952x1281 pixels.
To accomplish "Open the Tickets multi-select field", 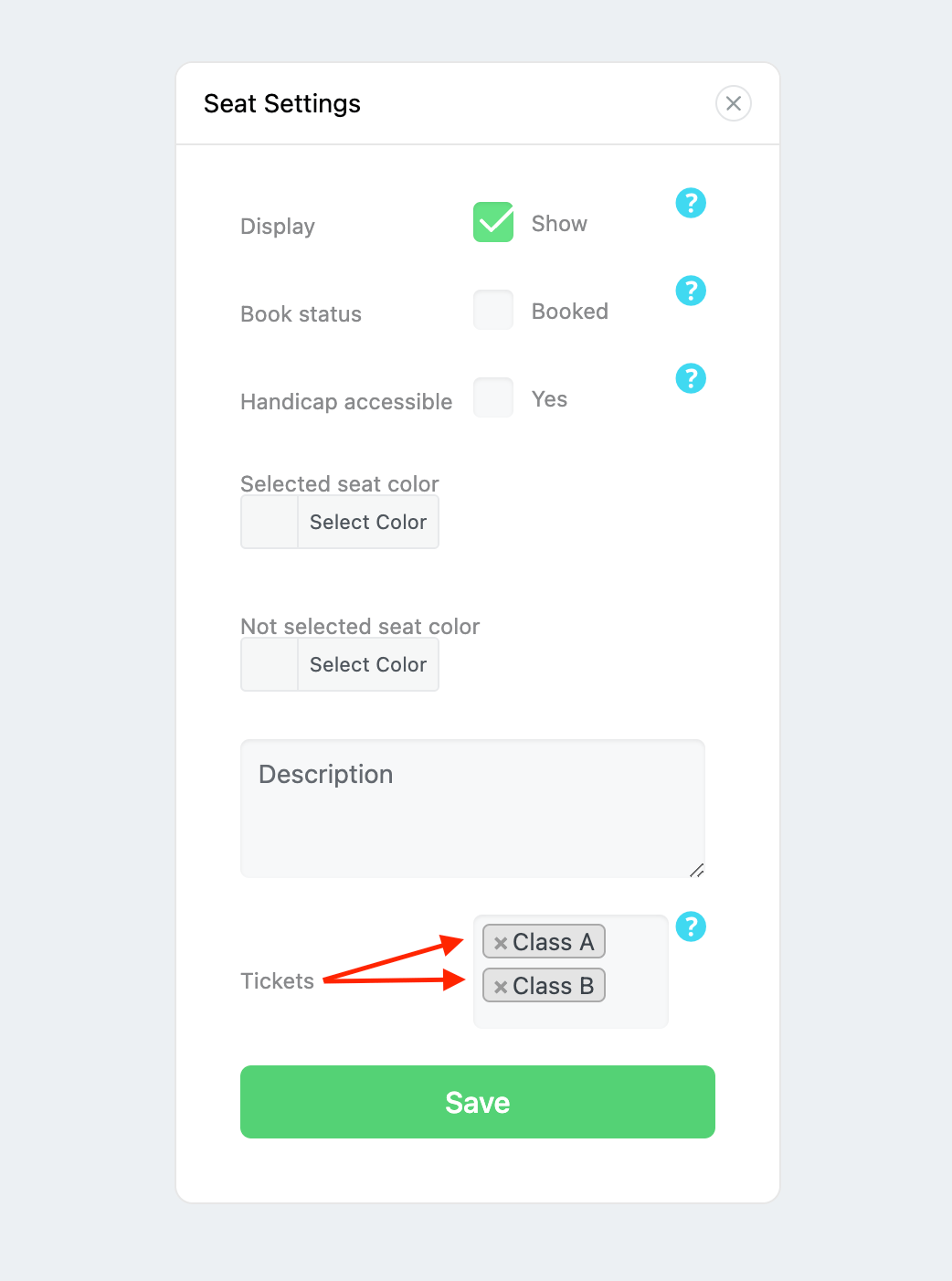I will [571, 971].
